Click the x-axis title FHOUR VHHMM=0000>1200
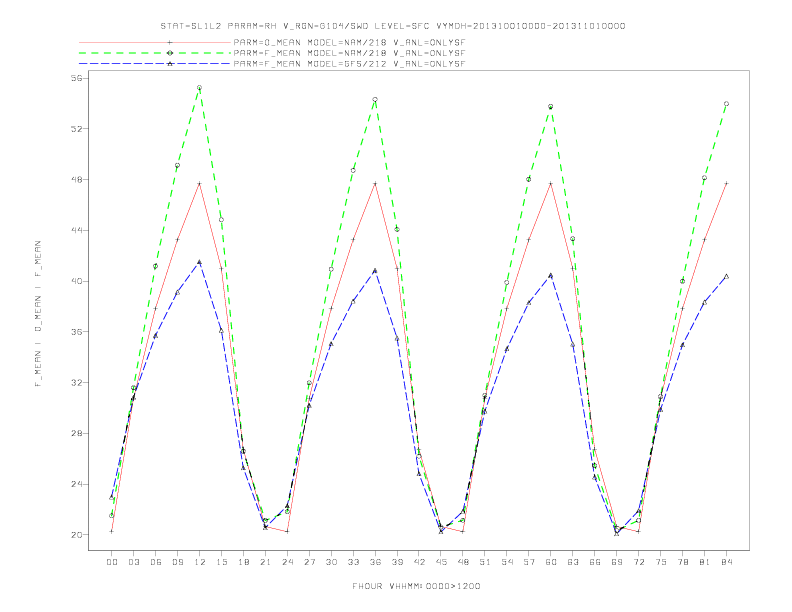This screenshot has width=792, height=612. point(416,586)
